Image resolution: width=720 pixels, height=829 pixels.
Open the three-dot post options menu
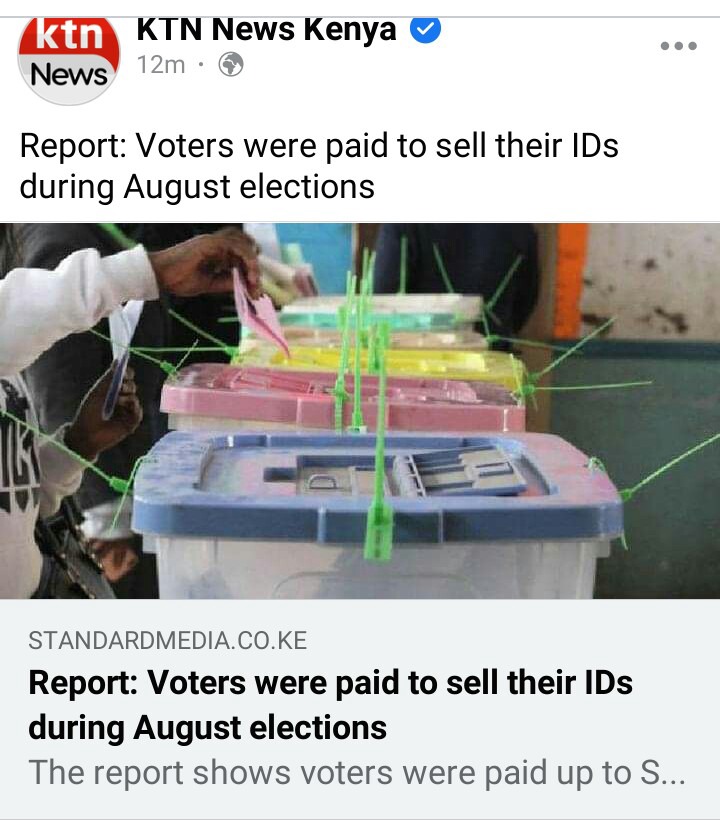point(678,46)
